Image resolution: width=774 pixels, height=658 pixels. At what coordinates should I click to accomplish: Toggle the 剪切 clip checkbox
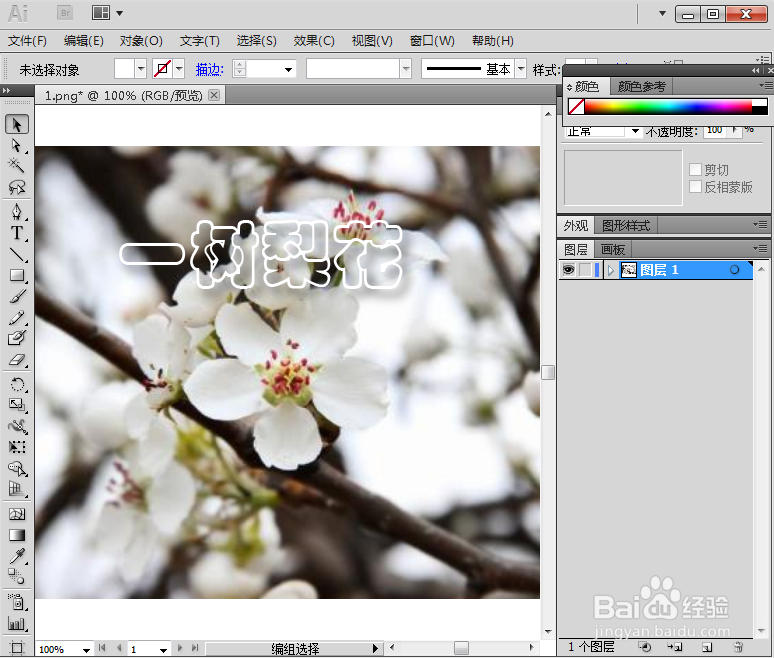[x=695, y=170]
